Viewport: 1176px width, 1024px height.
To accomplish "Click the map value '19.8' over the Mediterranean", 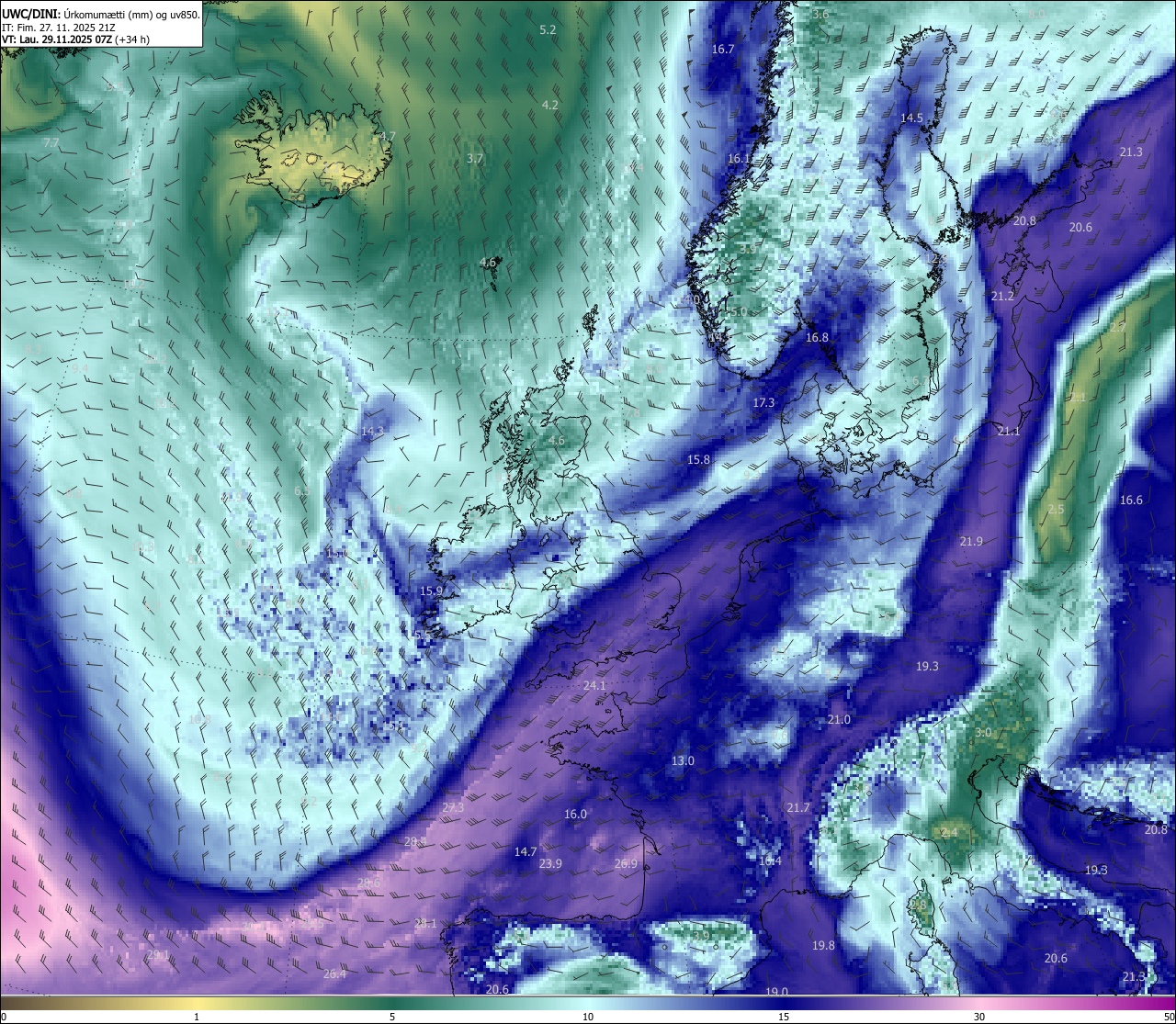I will (823, 945).
